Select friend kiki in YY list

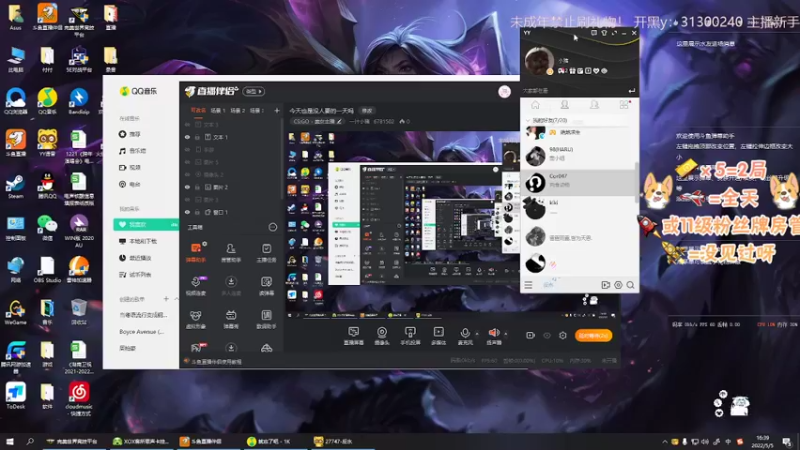[578, 209]
